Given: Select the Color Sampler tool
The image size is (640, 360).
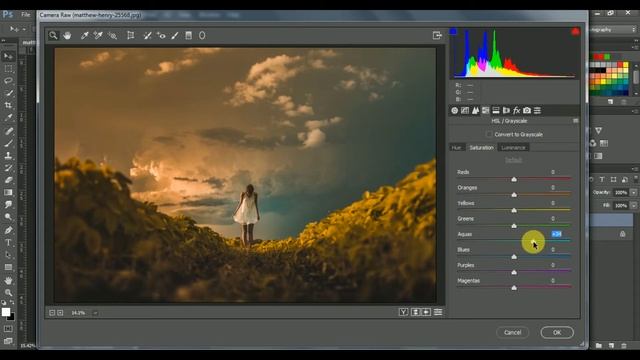Looking at the screenshot, I should coord(98,36).
